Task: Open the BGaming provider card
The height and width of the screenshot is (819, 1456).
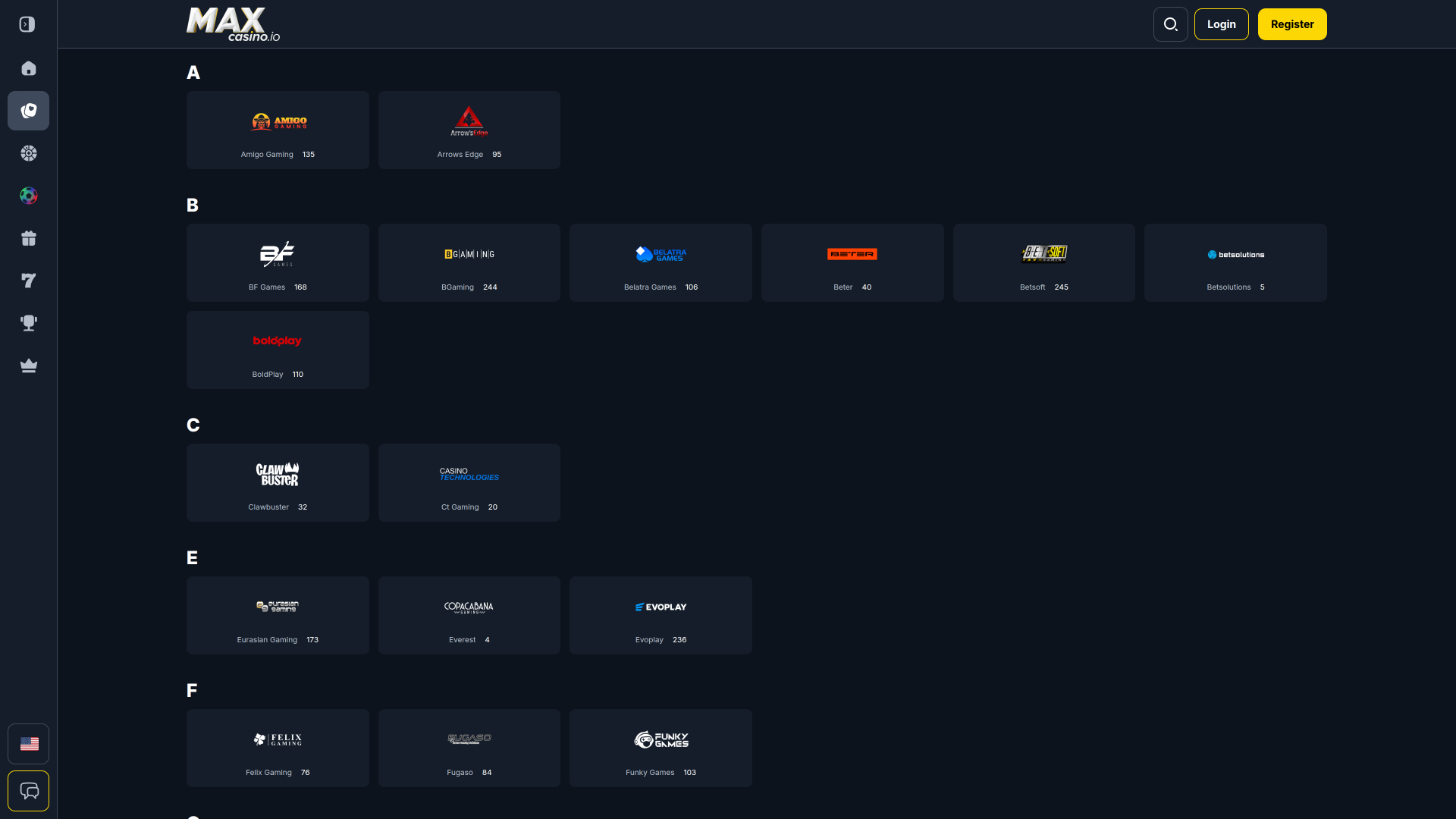Action: coord(469,263)
